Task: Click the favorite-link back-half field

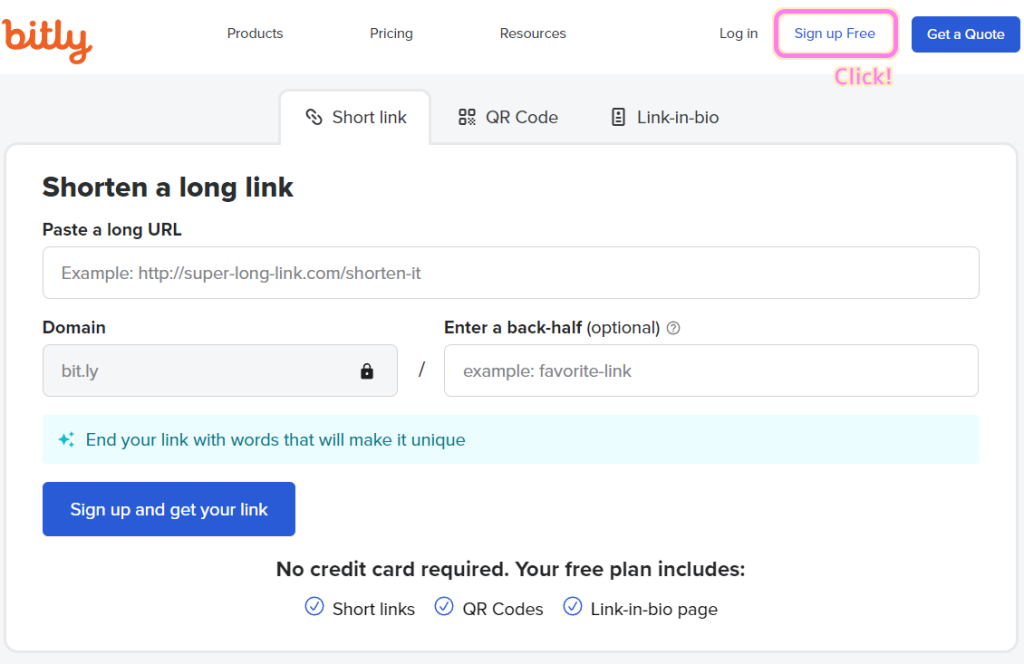Action: [x=711, y=370]
